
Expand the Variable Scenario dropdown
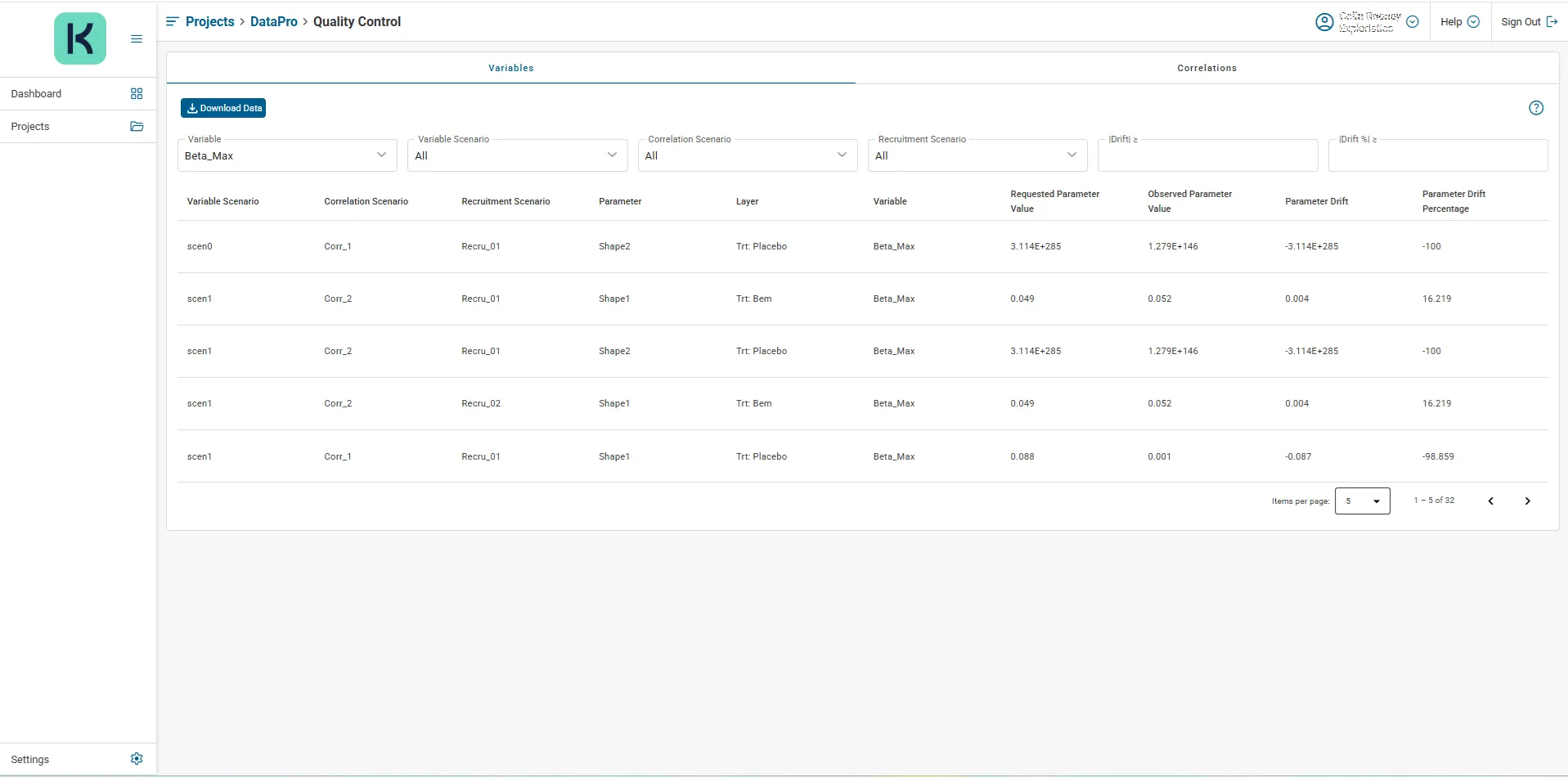[517, 155]
